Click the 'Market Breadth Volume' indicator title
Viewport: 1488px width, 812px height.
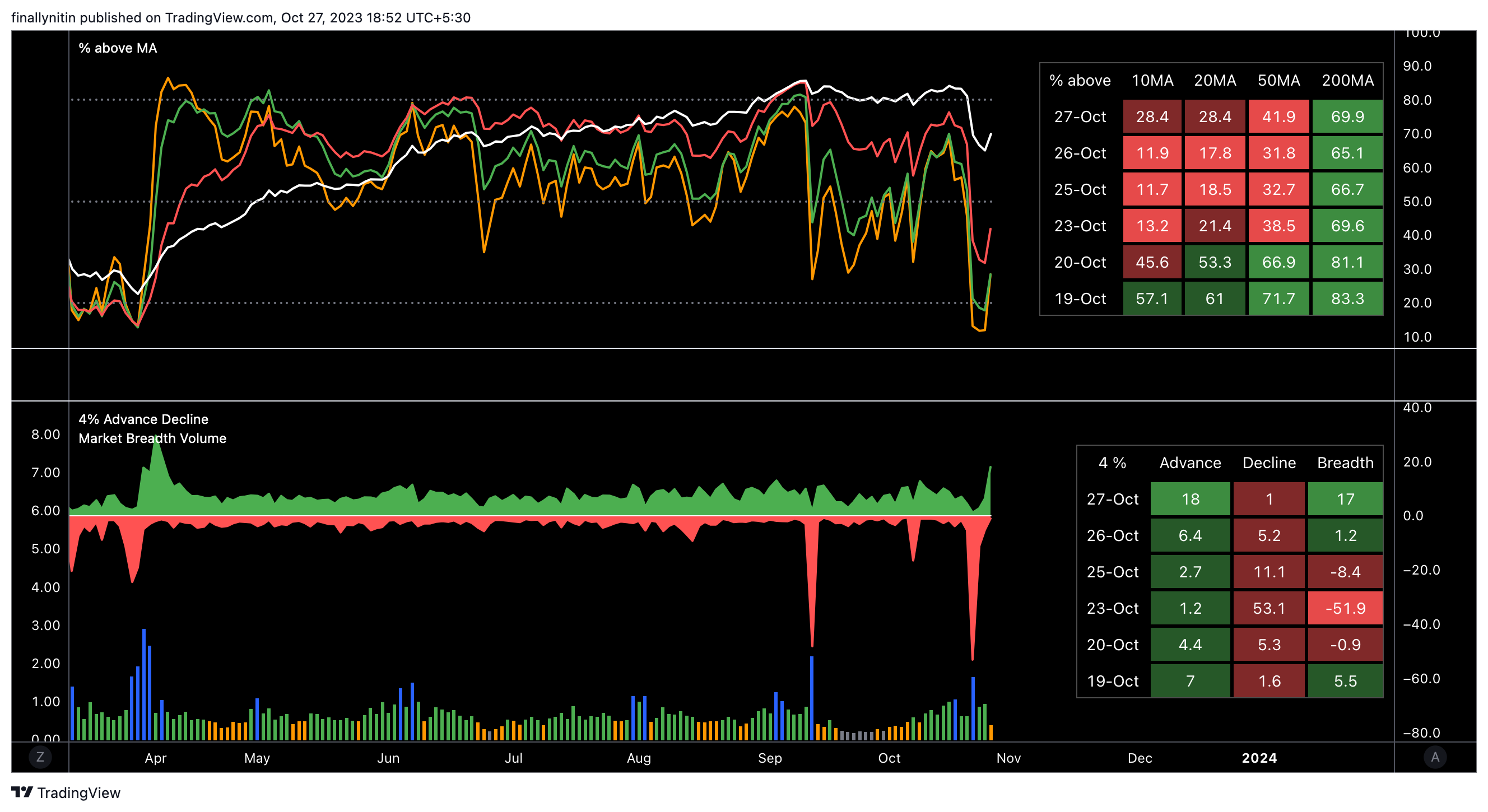152,438
